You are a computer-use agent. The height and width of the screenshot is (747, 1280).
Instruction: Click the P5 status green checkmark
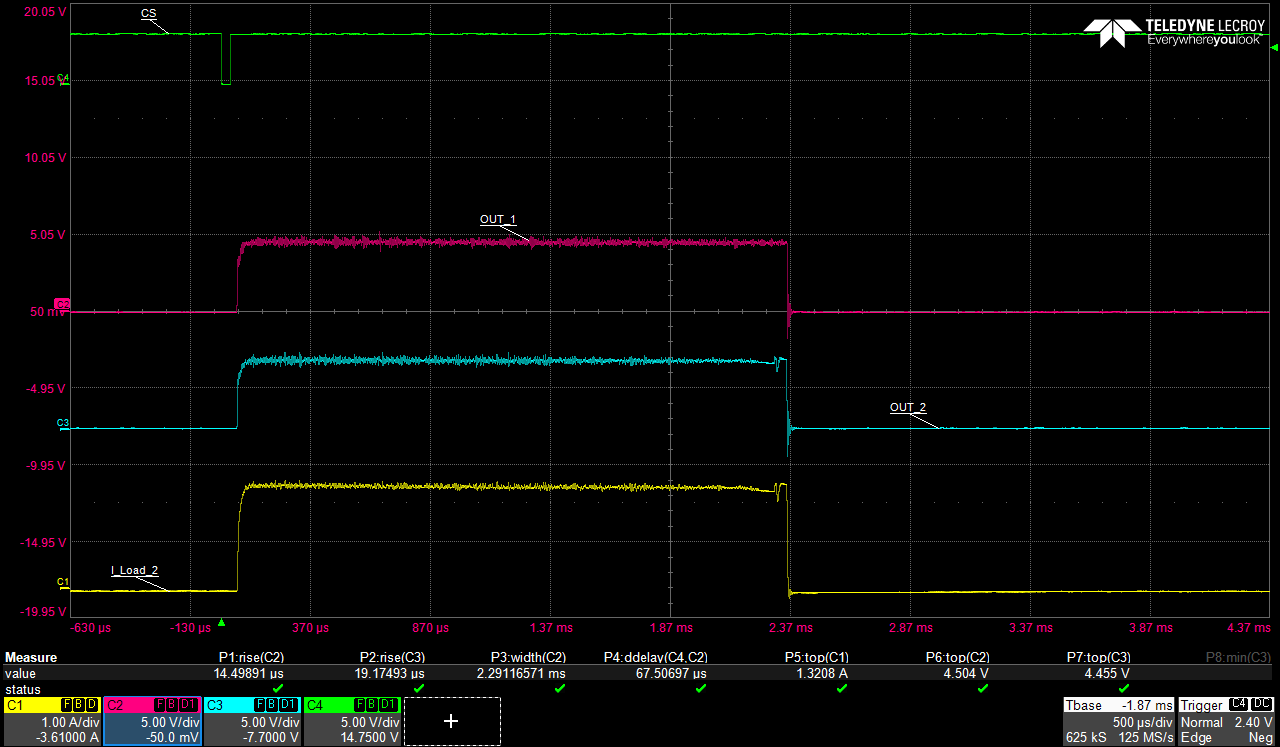(842, 689)
